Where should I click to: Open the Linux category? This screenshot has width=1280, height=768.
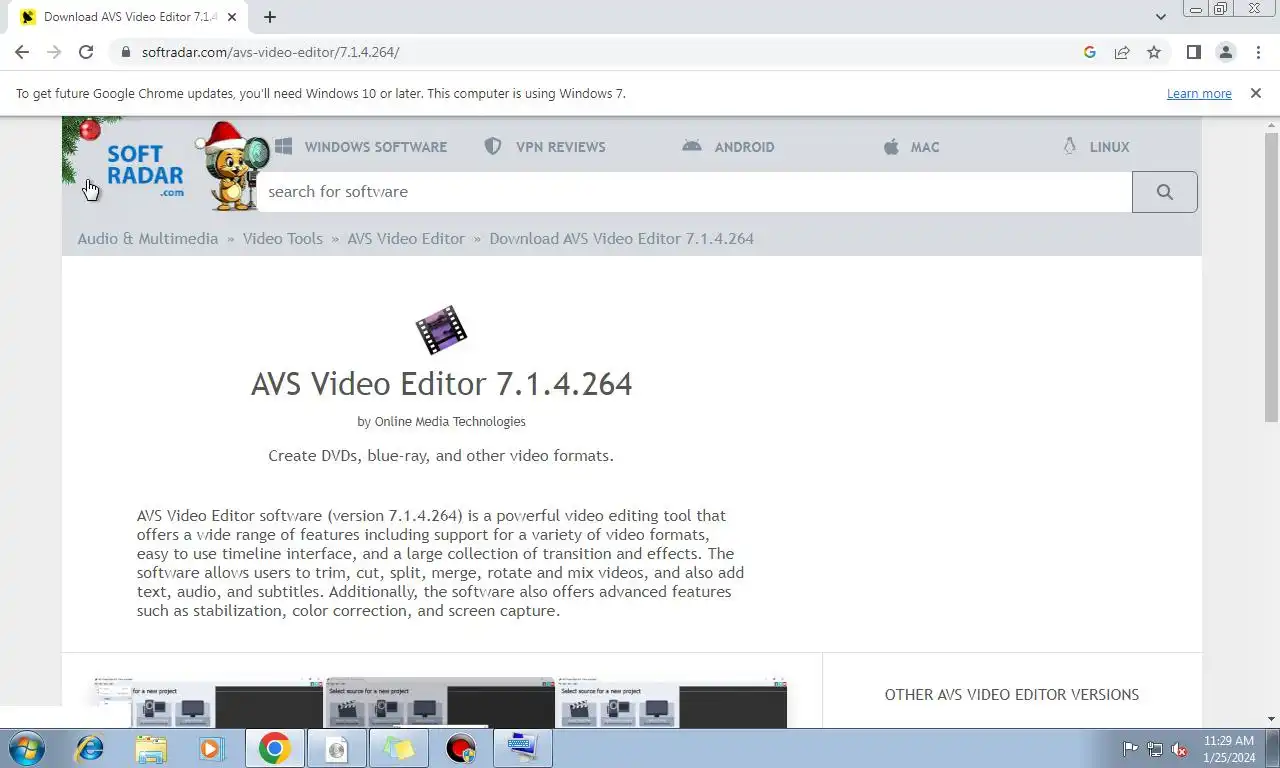click(x=1096, y=147)
